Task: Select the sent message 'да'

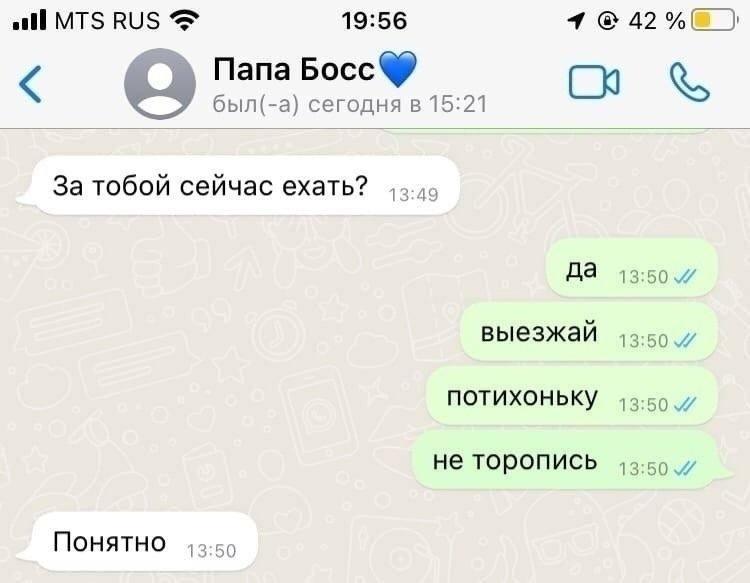Action: (632, 268)
